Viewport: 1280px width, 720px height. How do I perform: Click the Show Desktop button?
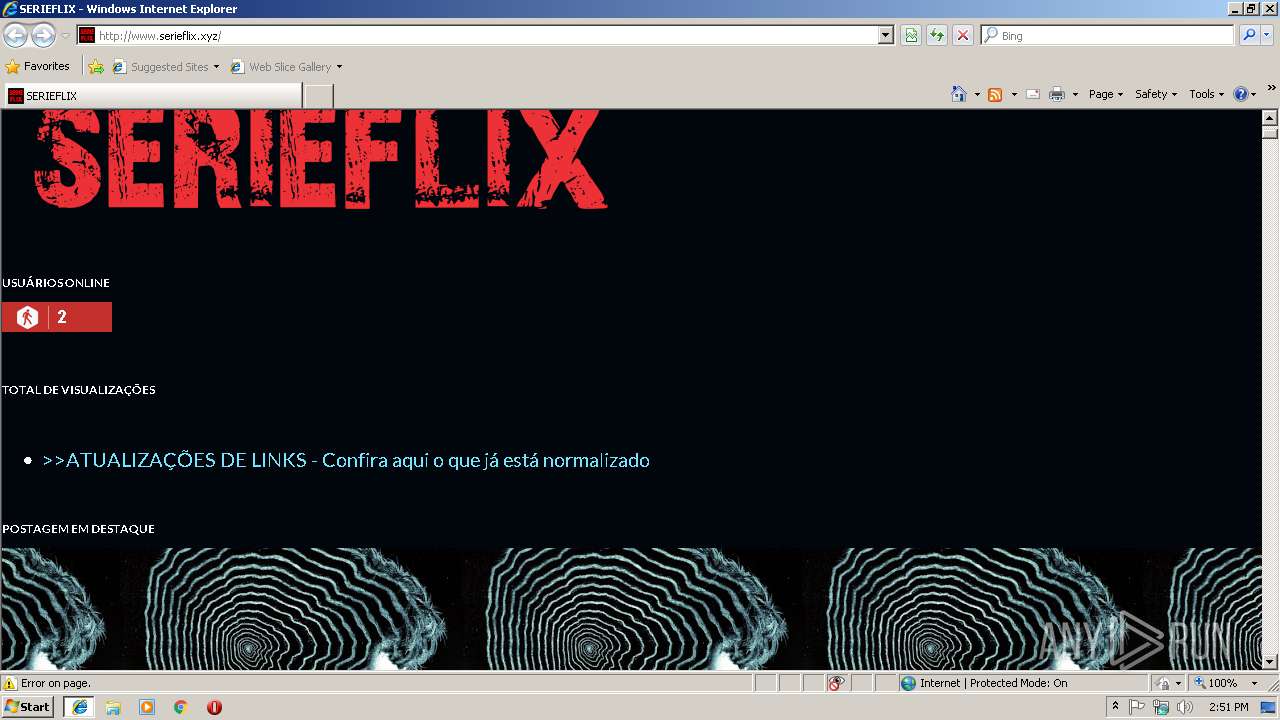[1269, 707]
